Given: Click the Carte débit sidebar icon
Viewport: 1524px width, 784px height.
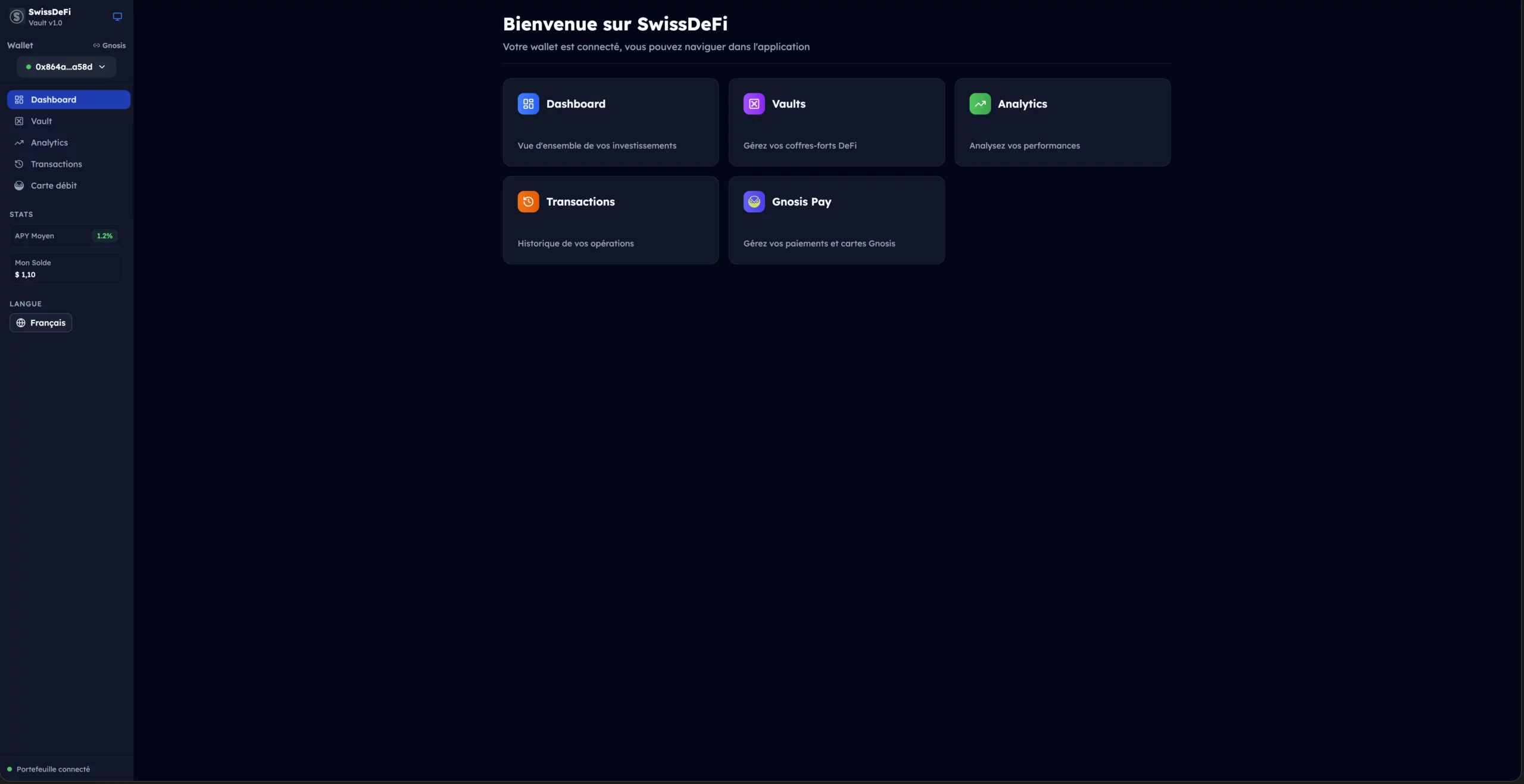Looking at the screenshot, I should coord(19,186).
